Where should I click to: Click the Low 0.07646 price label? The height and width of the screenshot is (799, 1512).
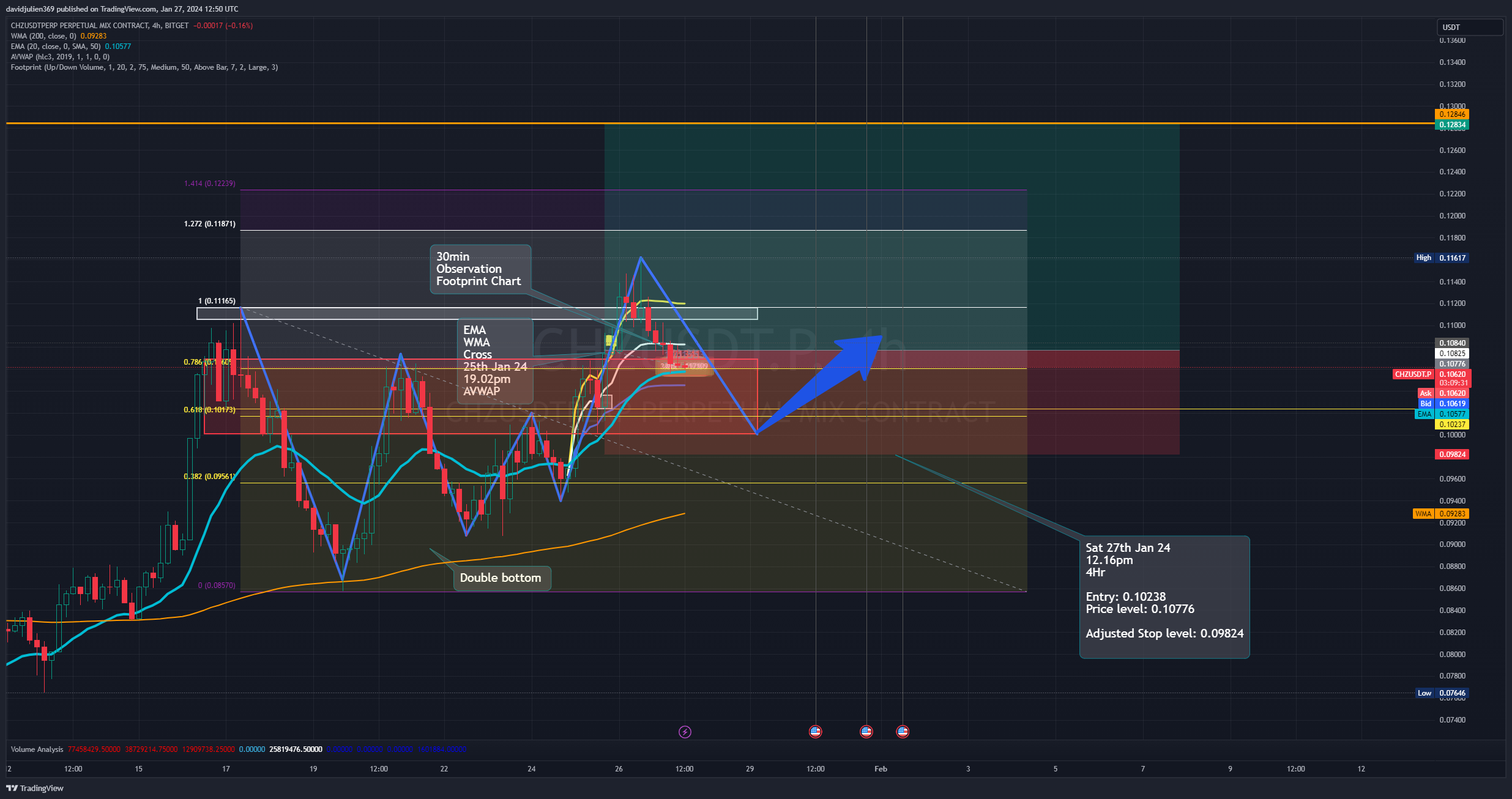point(1442,693)
